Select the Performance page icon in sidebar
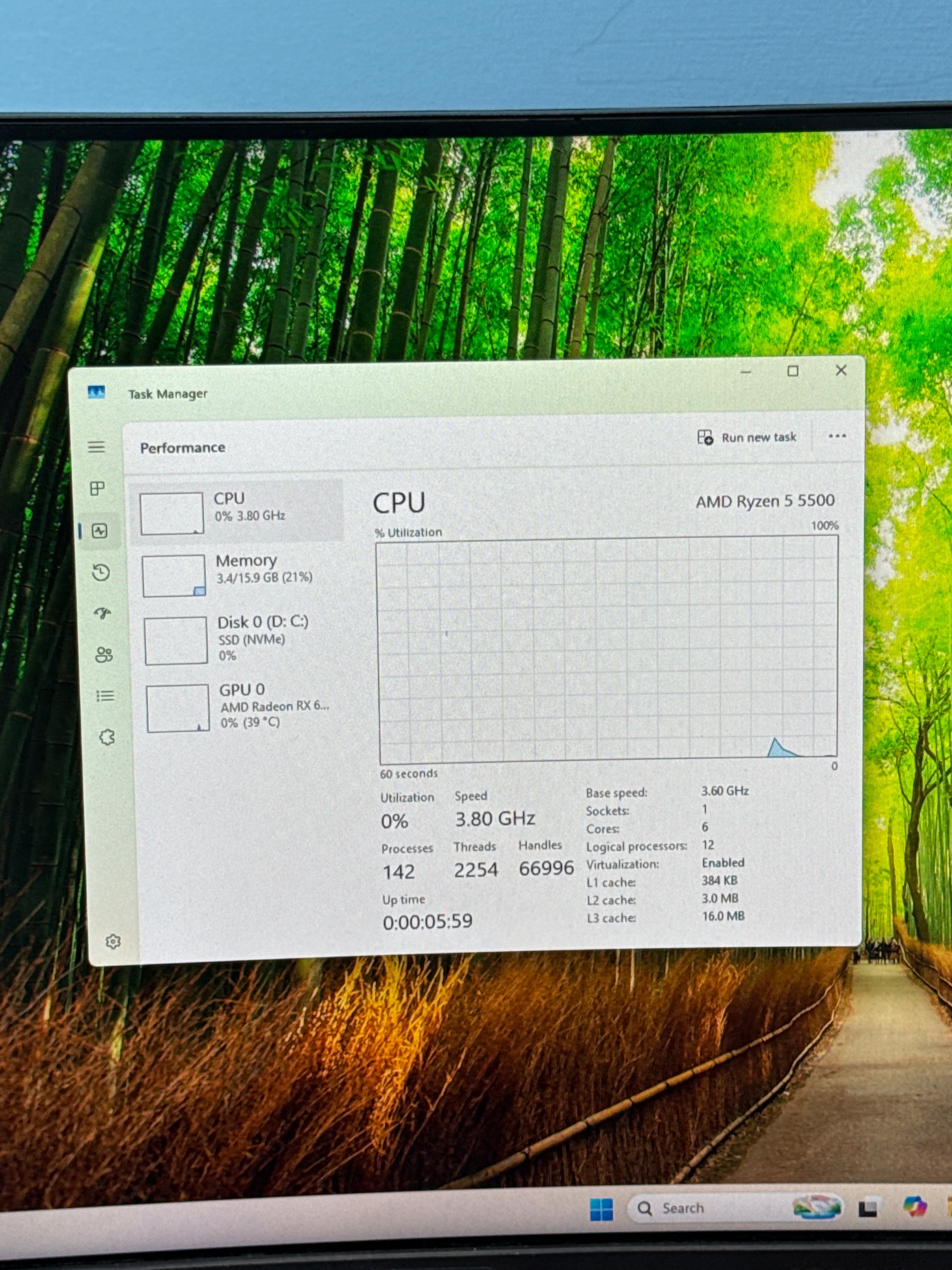This screenshot has height=1270, width=952. point(100,531)
